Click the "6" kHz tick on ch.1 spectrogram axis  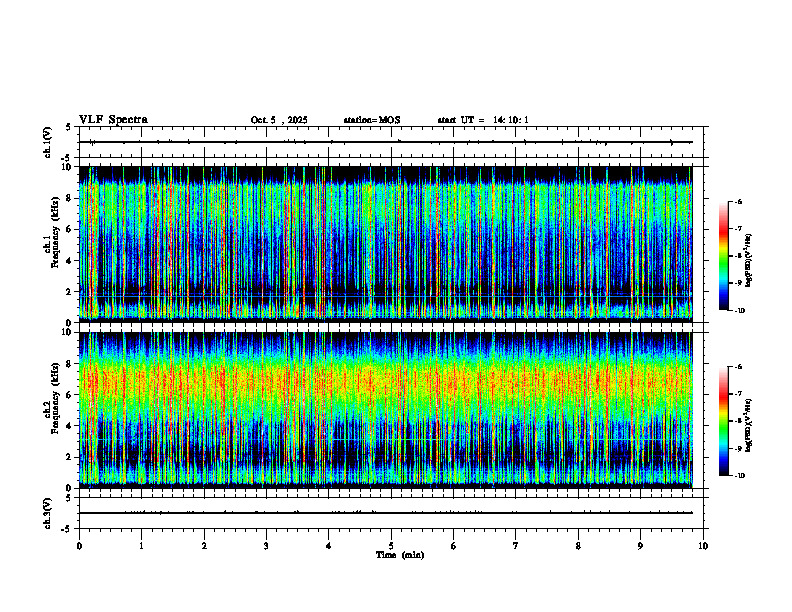coord(70,229)
